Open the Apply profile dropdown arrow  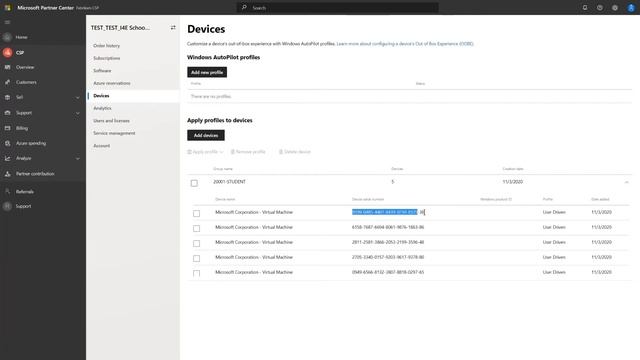(221, 152)
